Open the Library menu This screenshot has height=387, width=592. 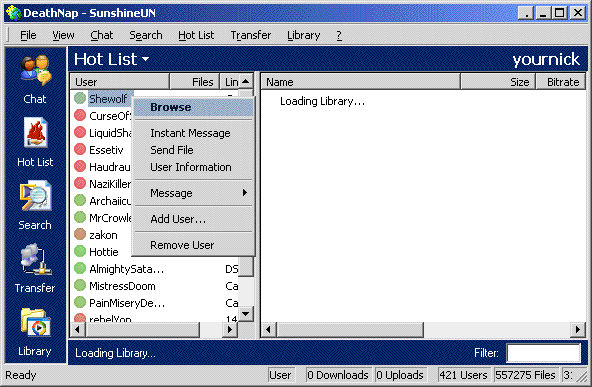pos(304,35)
